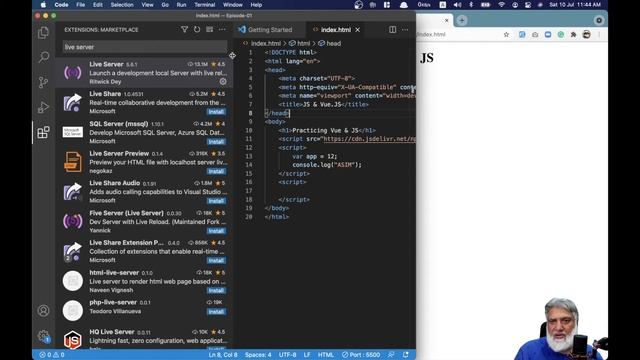Change encoding via UTF-8 status item
Viewport: 640px width, 360px height.
click(287, 355)
